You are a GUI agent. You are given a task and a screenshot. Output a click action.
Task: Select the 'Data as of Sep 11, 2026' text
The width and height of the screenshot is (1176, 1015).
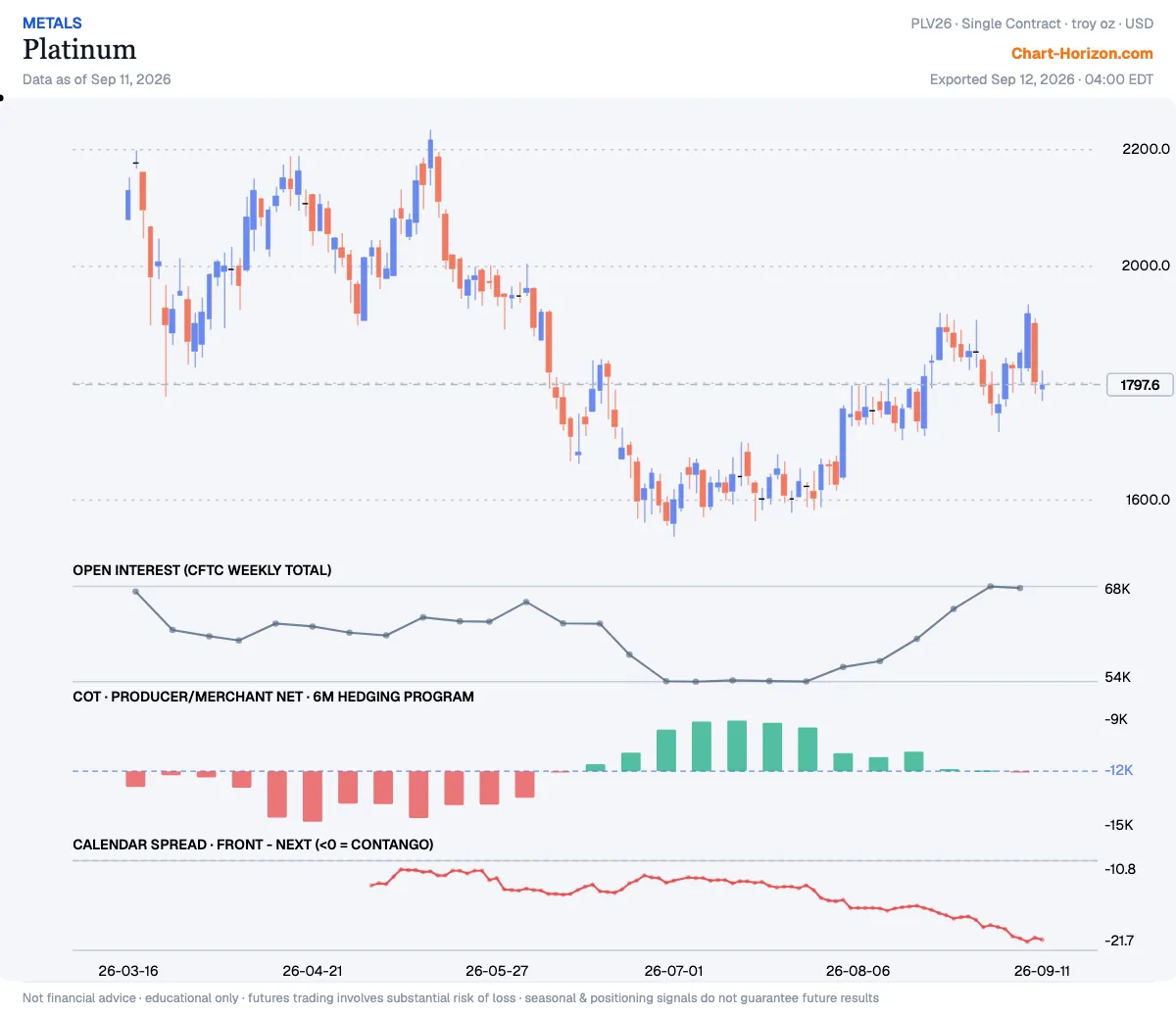97,79
